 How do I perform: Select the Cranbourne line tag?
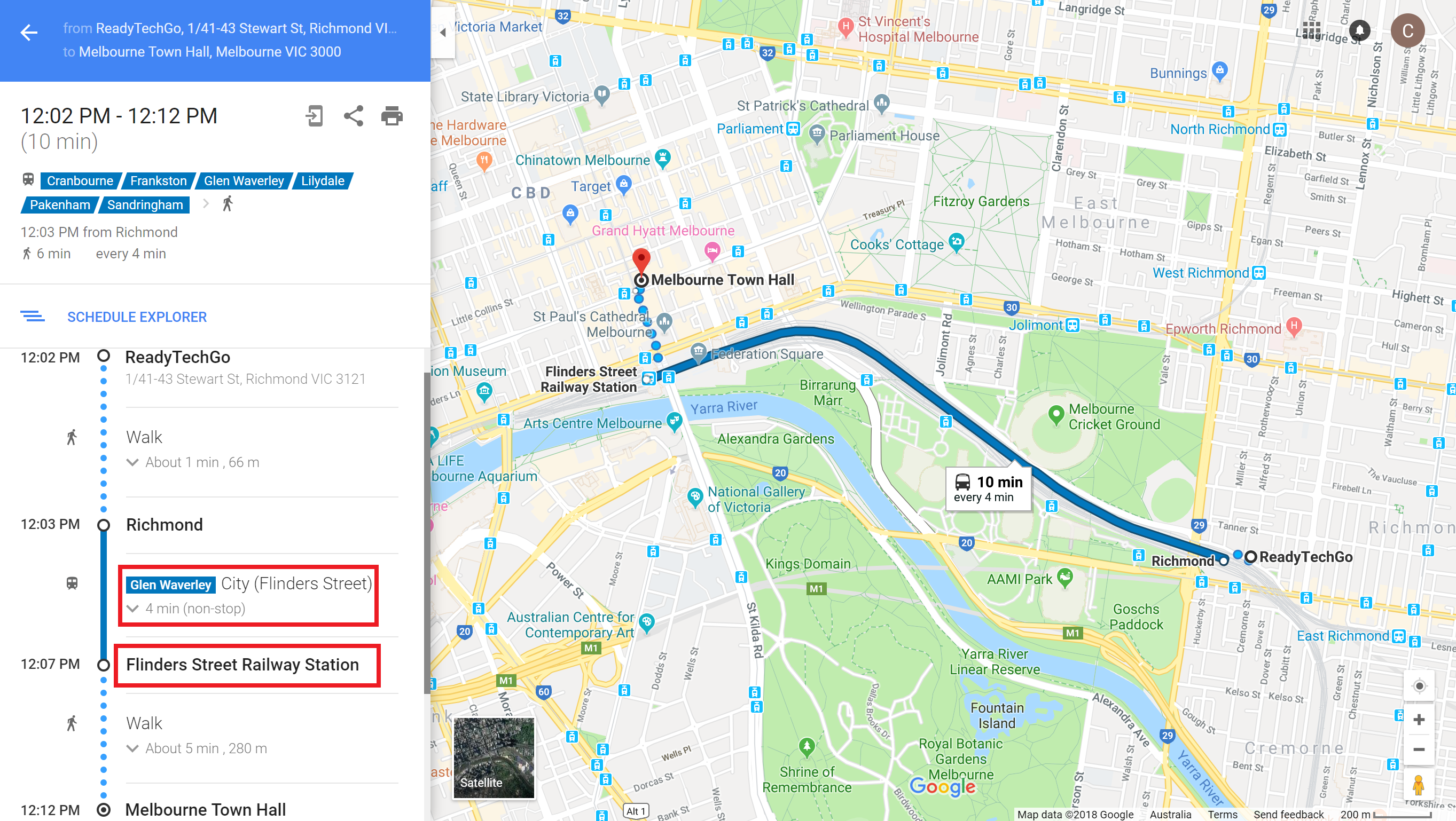click(80, 181)
